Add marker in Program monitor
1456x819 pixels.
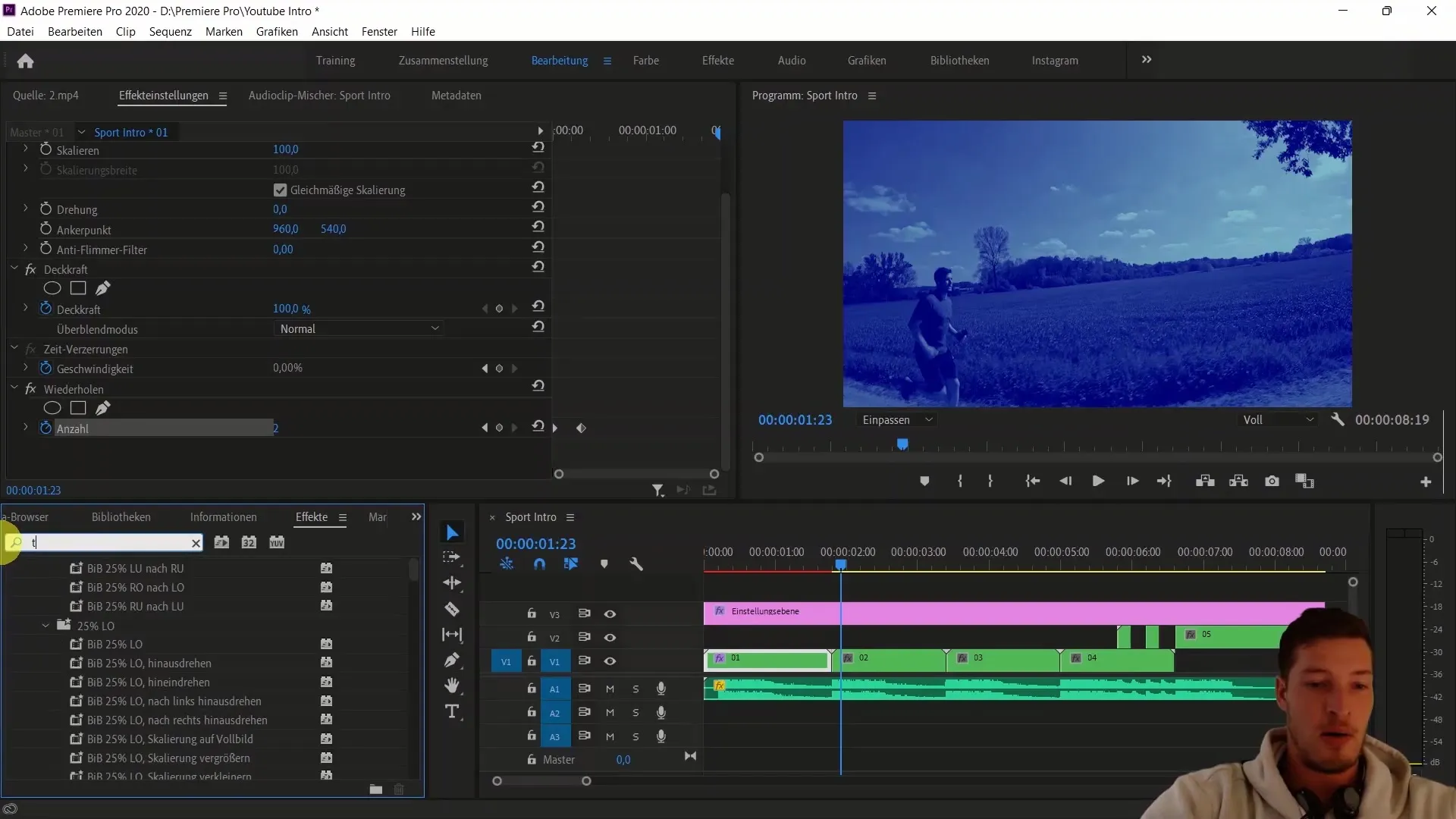[924, 481]
